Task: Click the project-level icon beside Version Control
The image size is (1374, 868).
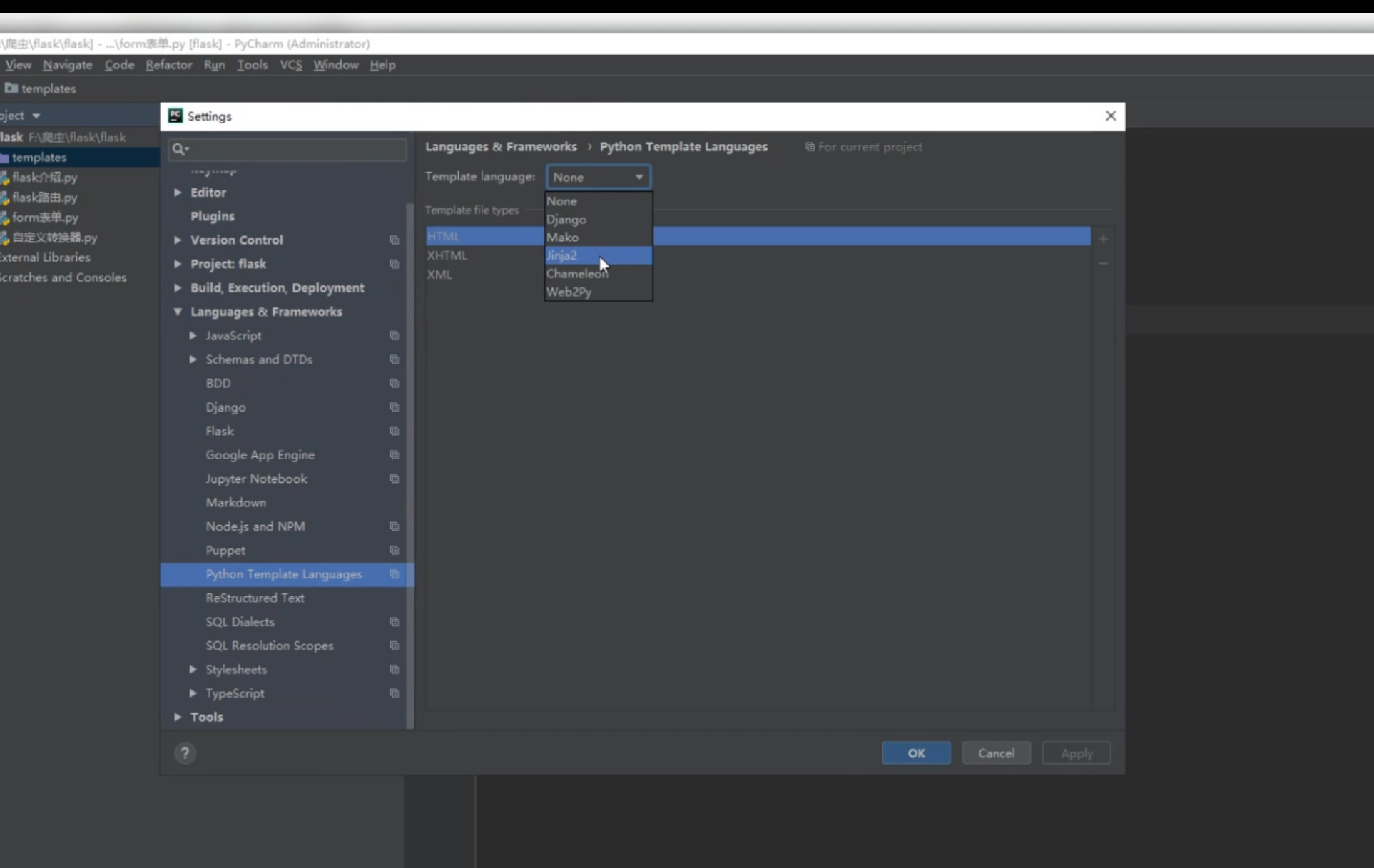Action: click(394, 240)
